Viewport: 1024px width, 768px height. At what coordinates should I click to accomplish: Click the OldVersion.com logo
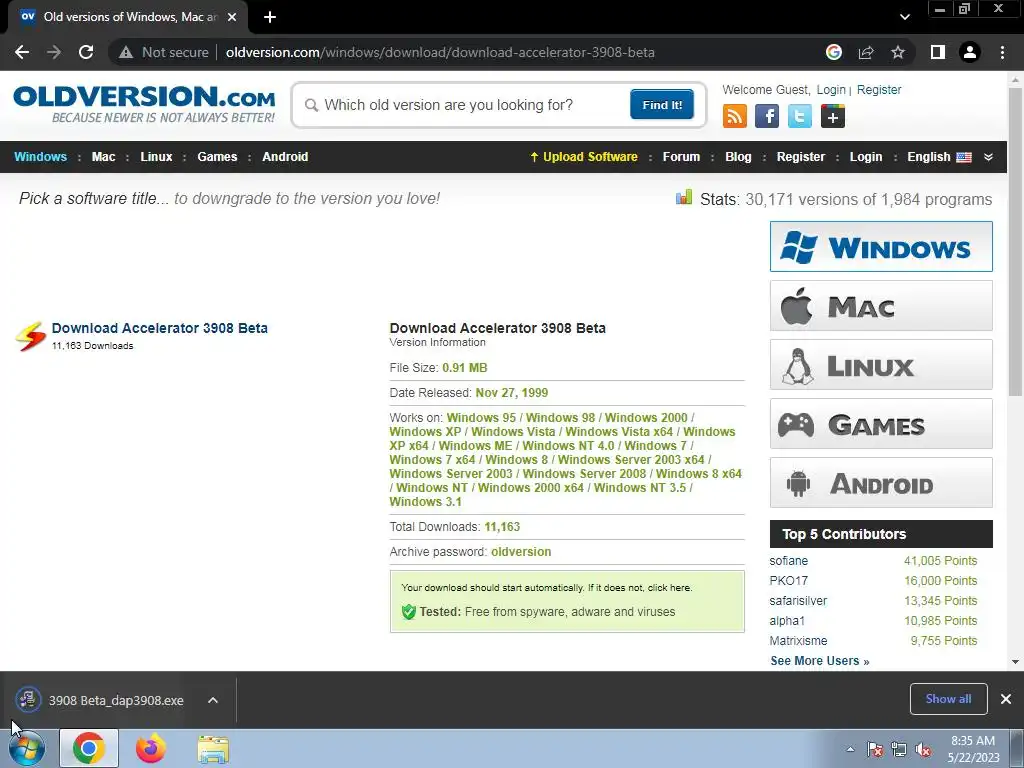pyautogui.click(x=144, y=104)
